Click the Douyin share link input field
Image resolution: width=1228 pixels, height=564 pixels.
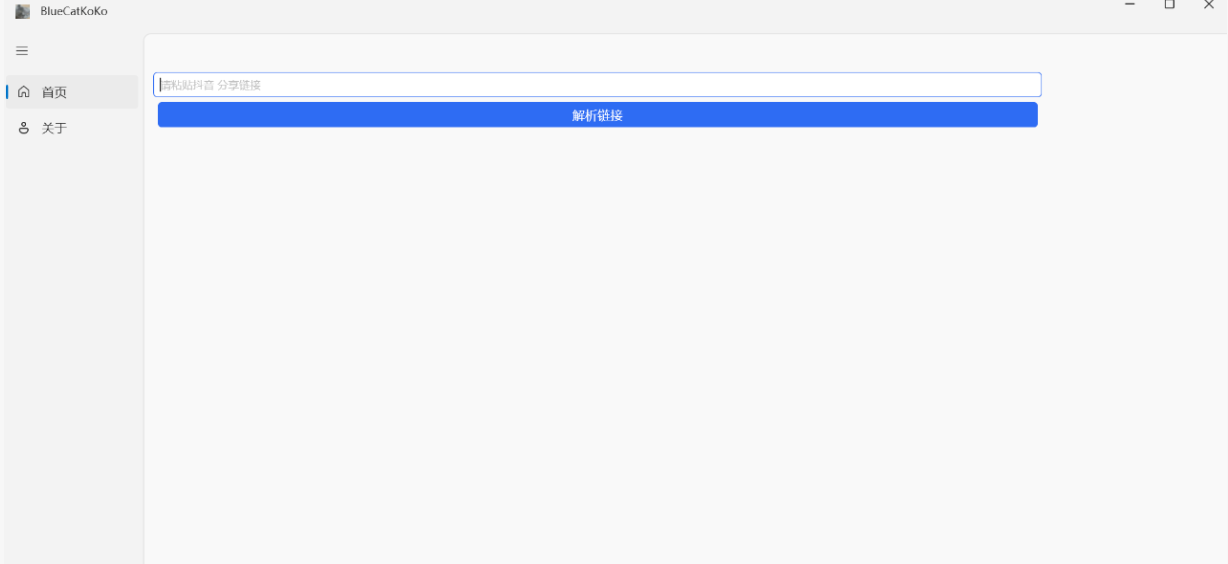(597, 85)
